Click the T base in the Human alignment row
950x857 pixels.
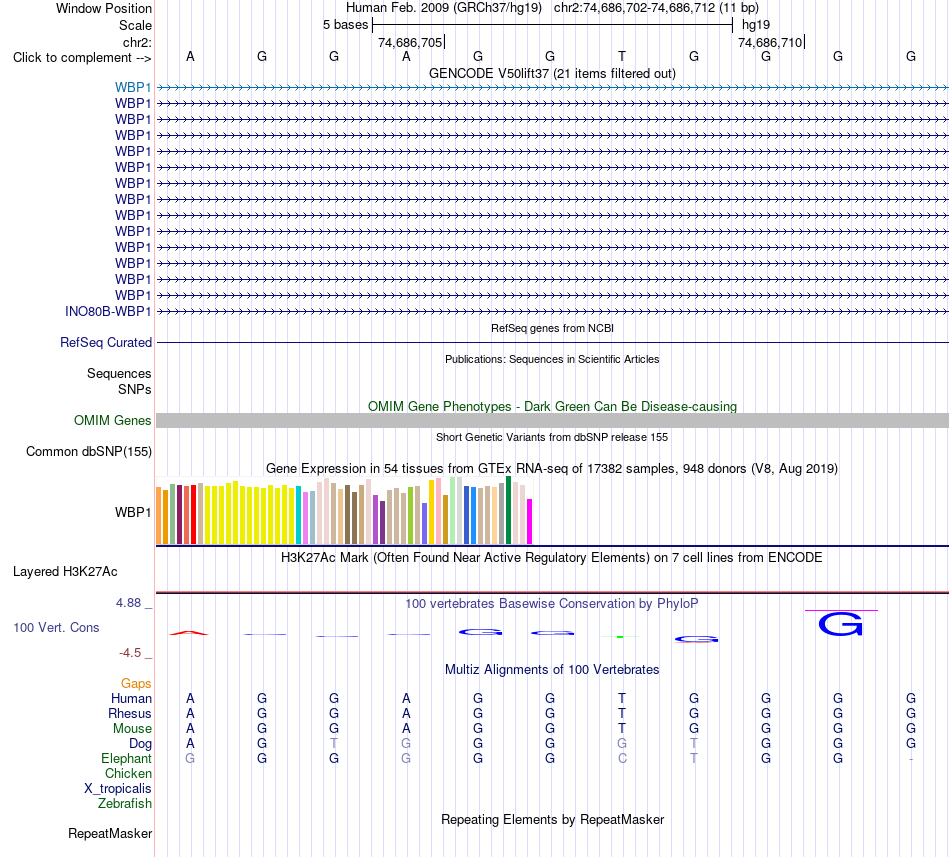(622, 698)
